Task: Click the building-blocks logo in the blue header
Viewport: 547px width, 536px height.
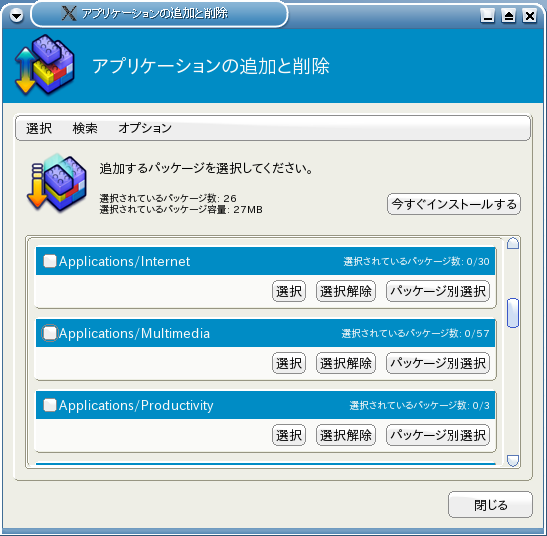Action: click(x=45, y=65)
